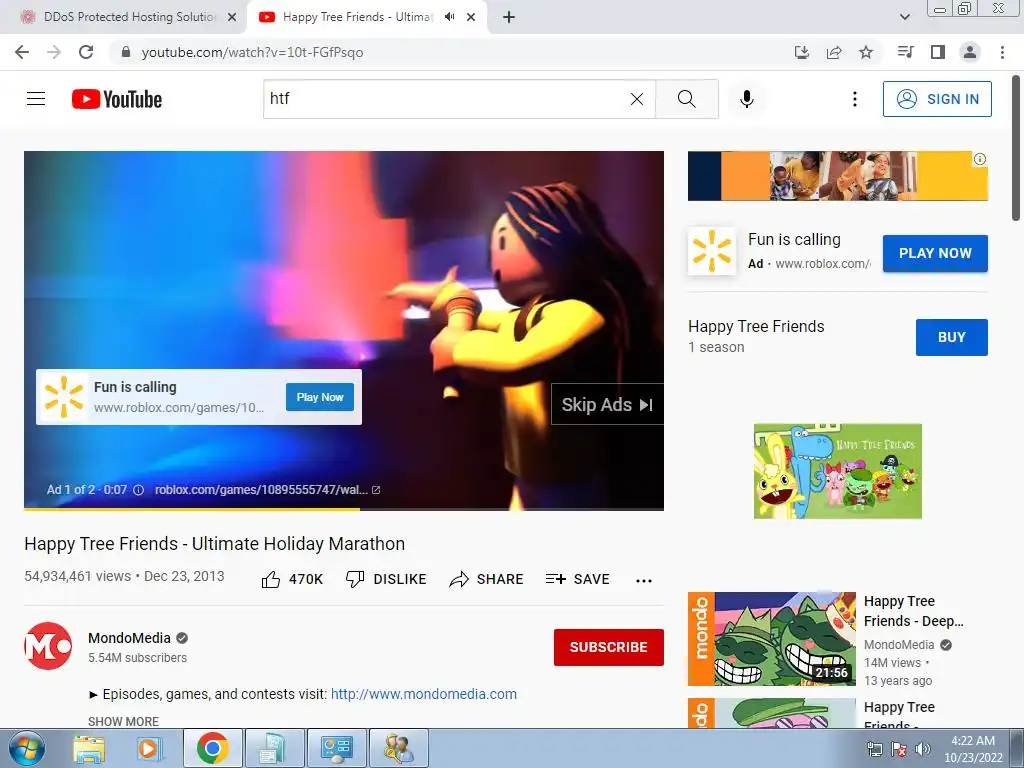
Task: Run the search with the magnifier button
Action: (686, 99)
